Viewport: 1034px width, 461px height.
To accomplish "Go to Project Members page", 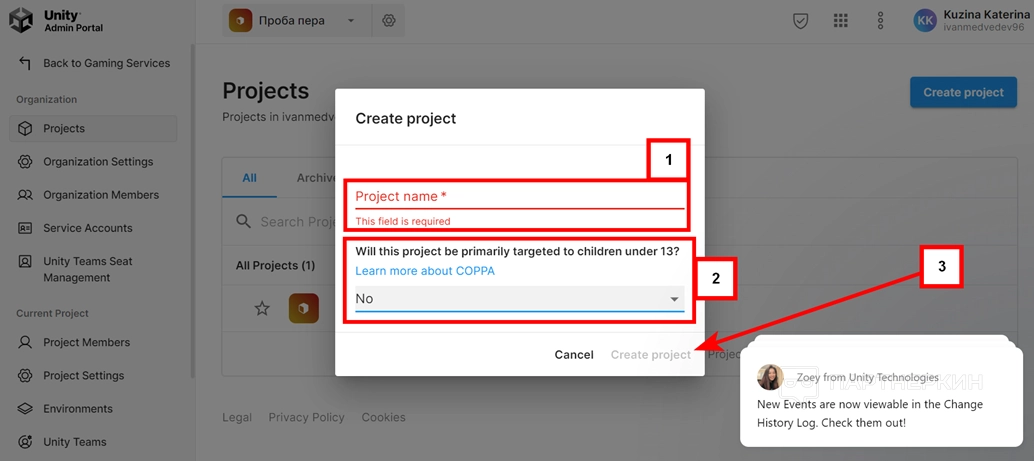I will click(86, 342).
